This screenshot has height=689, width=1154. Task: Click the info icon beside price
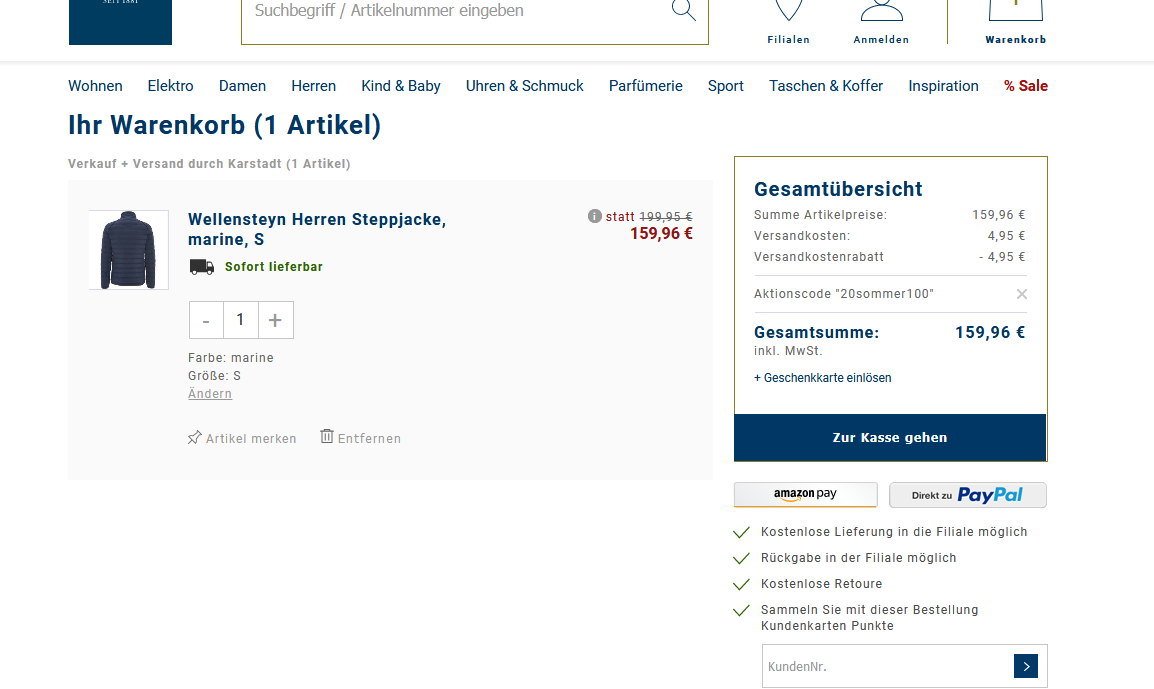(595, 216)
